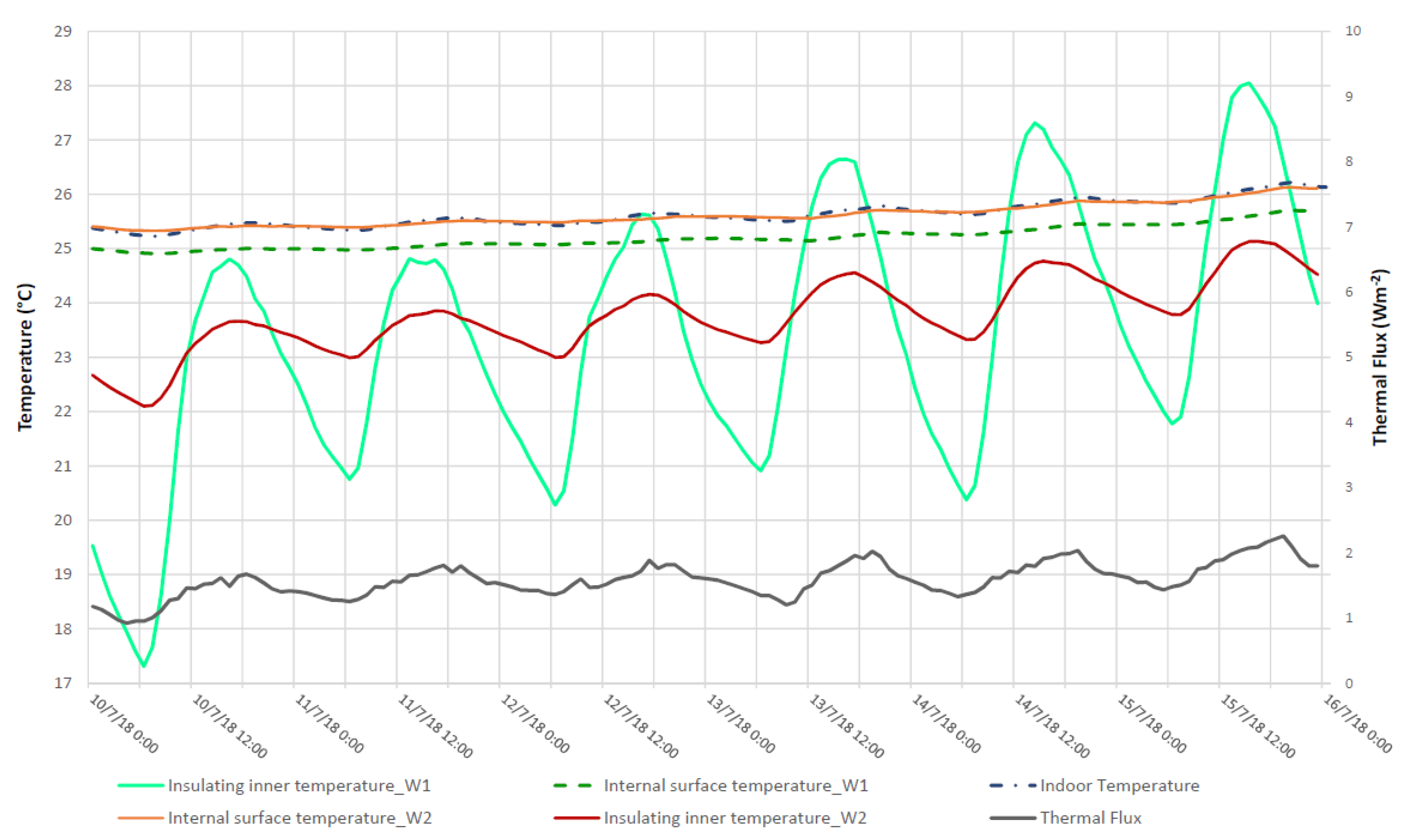1426x840 pixels.
Task: Click the left axis tick value 24
Action: tap(63, 303)
